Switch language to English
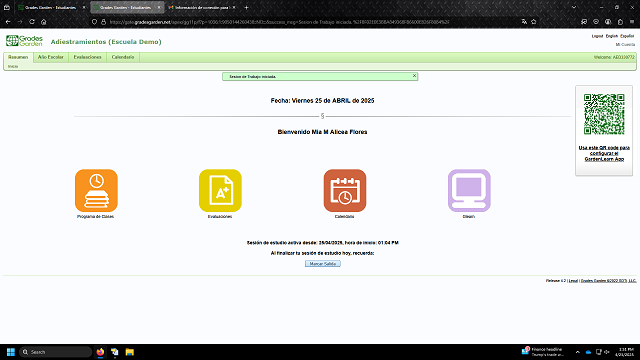 611,36
